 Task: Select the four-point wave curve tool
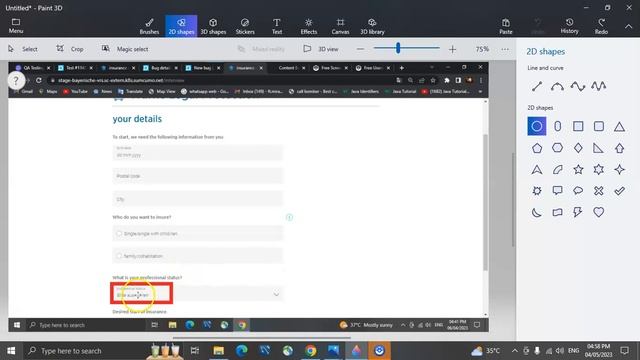(598, 86)
